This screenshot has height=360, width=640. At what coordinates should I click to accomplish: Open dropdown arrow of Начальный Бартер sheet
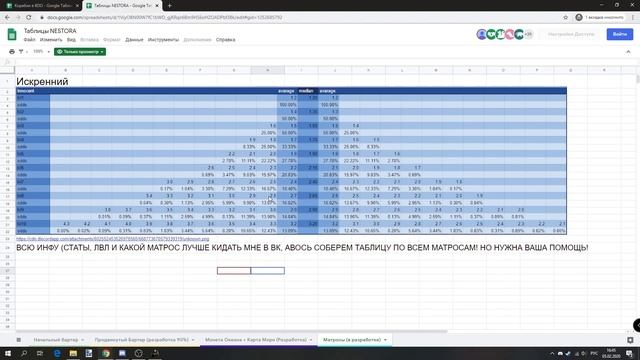tap(82, 340)
